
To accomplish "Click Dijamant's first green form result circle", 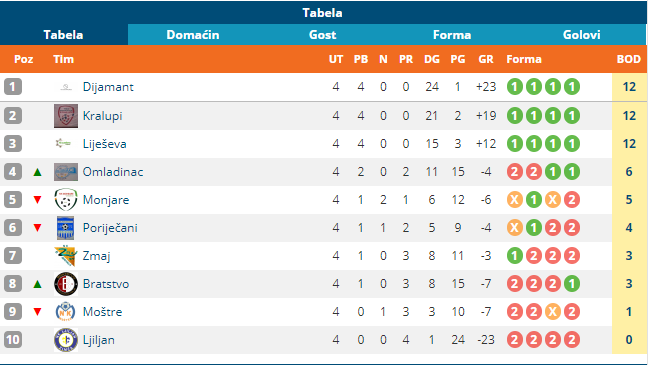I will pos(515,87).
